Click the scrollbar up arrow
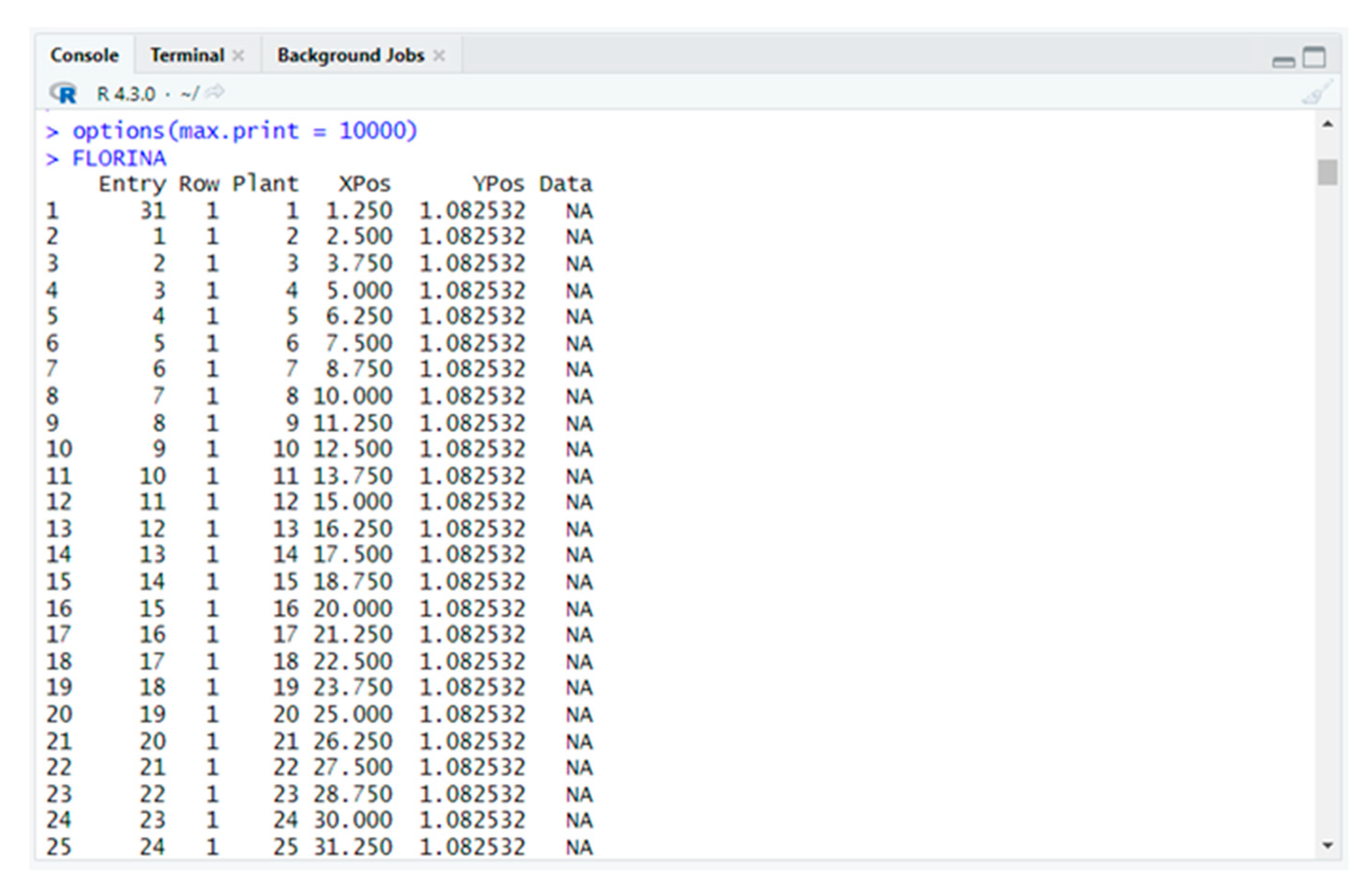Viewport: 1372px width, 894px height. (1328, 124)
